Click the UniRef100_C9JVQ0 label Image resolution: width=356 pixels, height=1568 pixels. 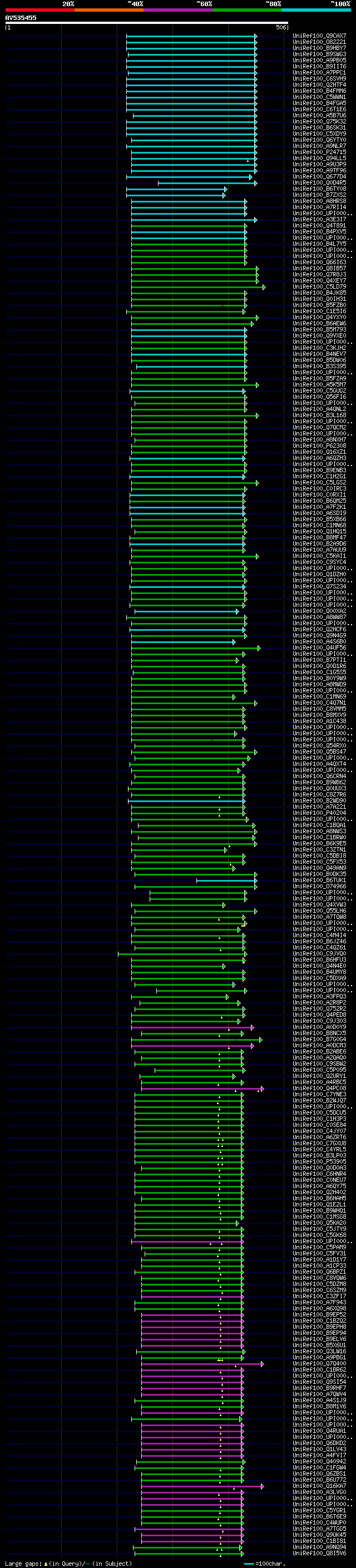tap(319, 954)
